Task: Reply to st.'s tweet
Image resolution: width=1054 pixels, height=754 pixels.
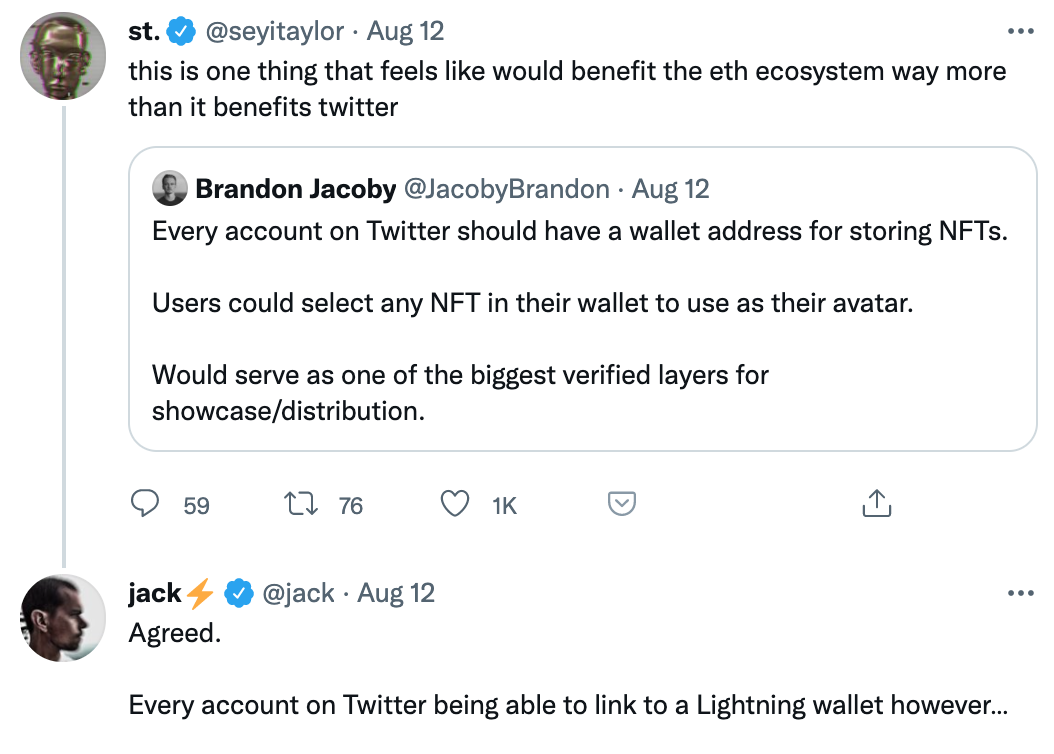Action: tap(146, 503)
